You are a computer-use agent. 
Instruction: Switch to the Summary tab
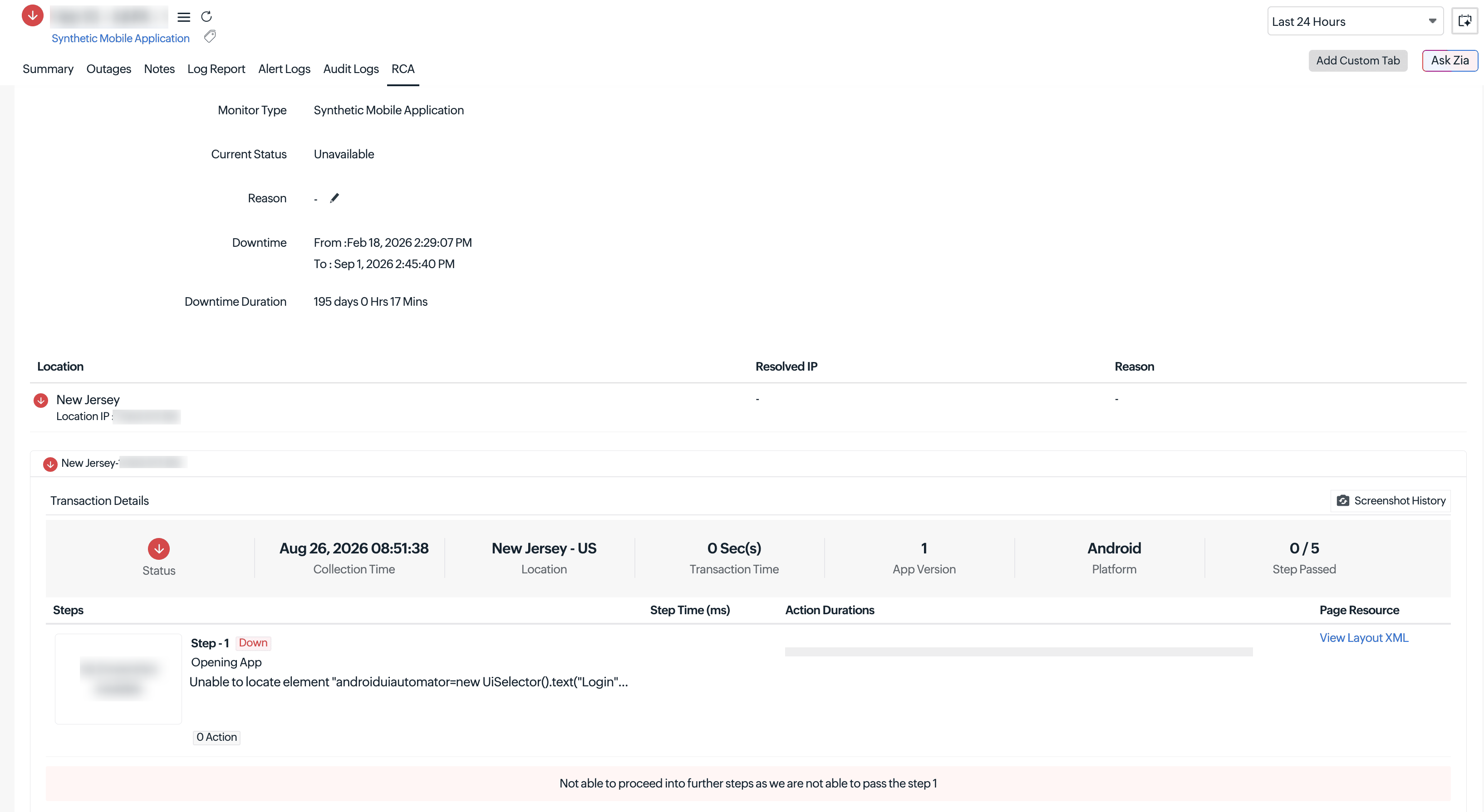pyautogui.click(x=48, y=69)
